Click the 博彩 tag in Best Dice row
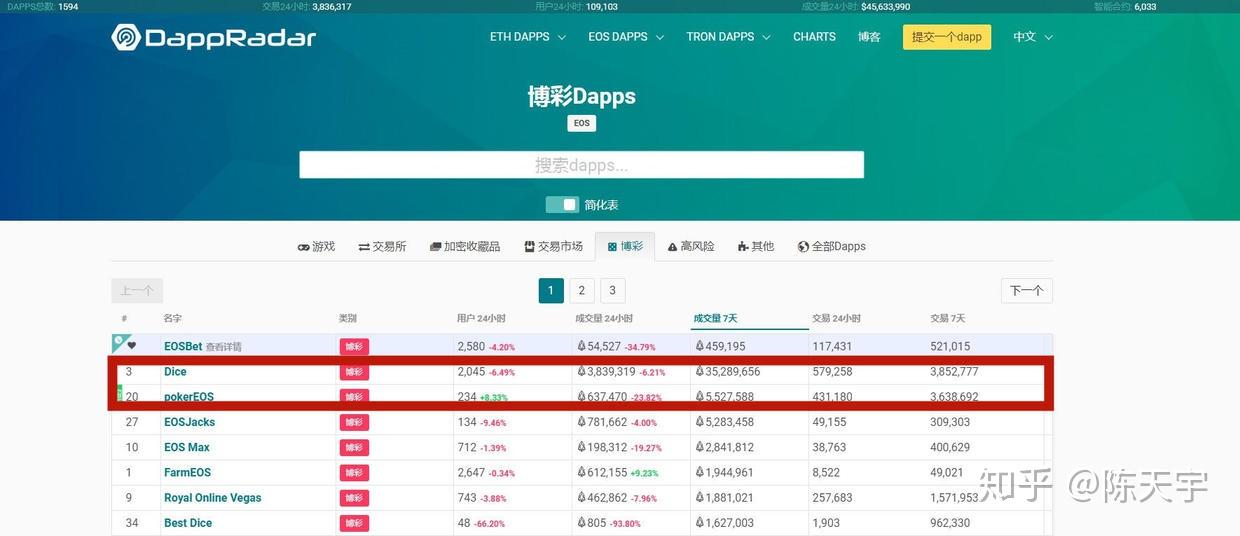The height and width of the screenshot is (536, 1240). point(354,523)
